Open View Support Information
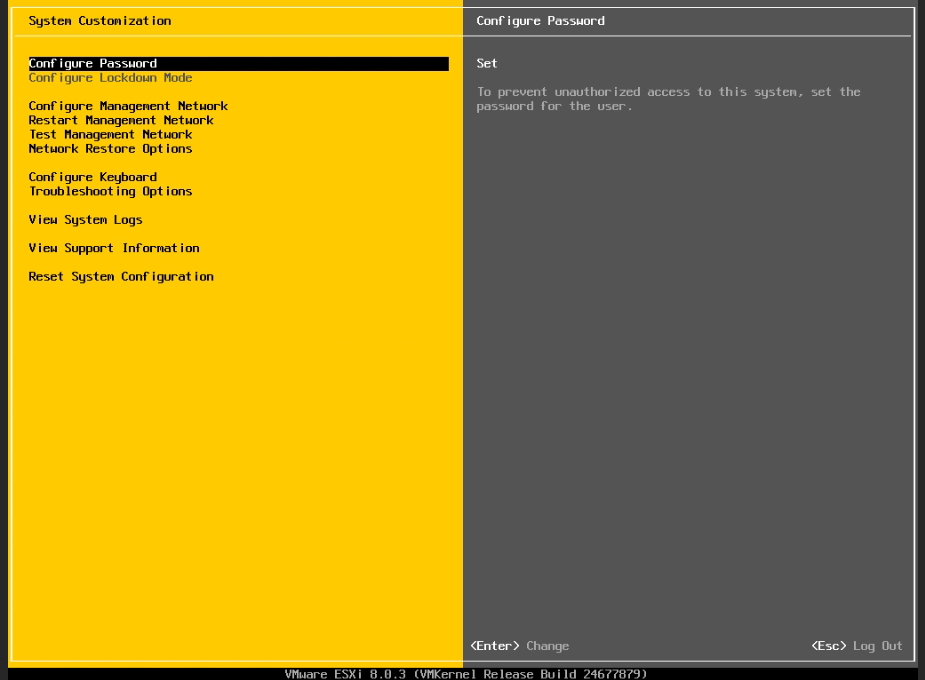Viewport: 925px width, 680px height. tap(114, 248)
